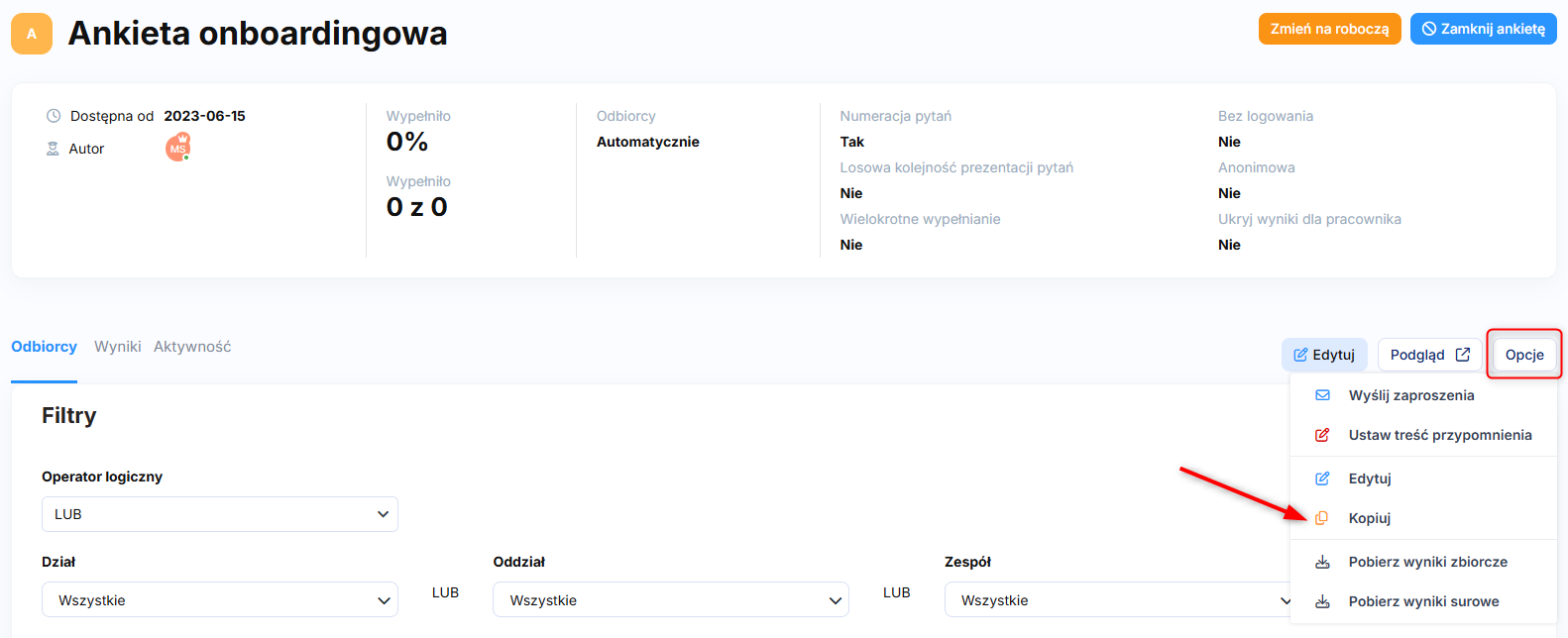The image size is (1568, 638).
Task: Click the orange copy icon next to Kopiuj
Action: (x=1322, y=518)
